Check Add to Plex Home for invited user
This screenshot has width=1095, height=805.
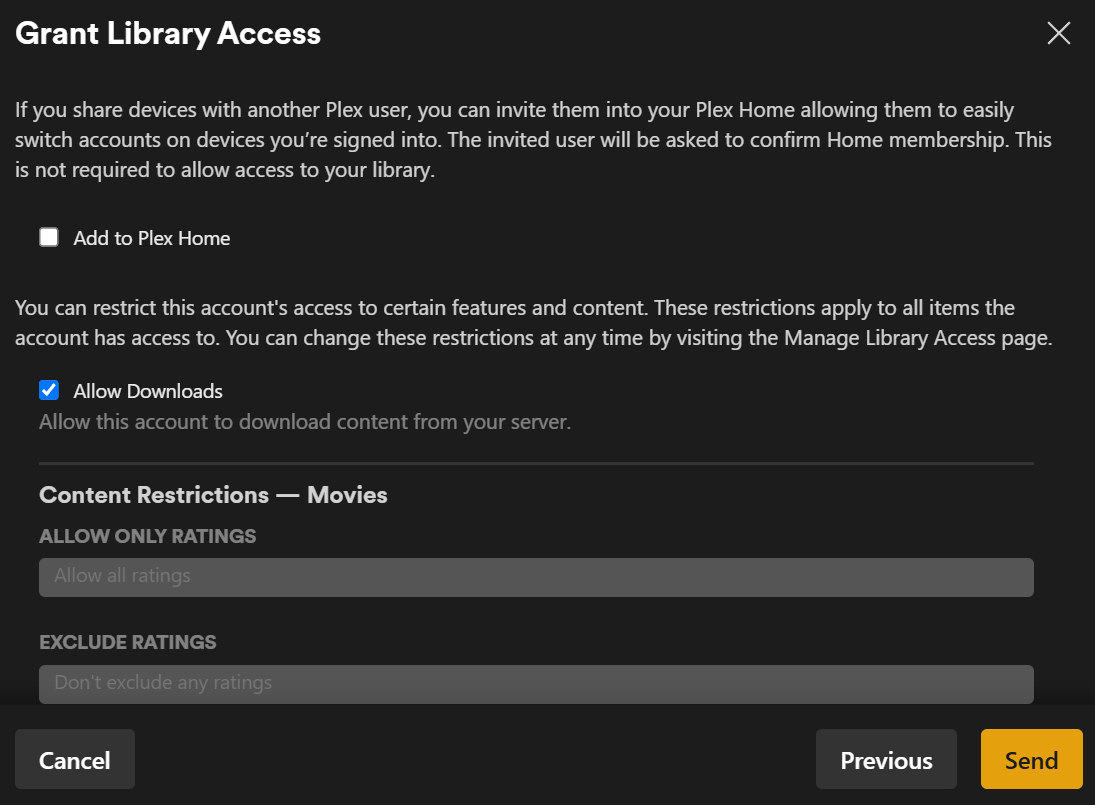(48, 237)
